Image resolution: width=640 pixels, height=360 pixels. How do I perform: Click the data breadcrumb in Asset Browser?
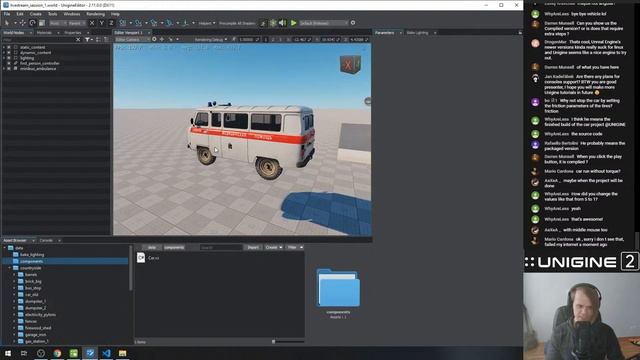pos(151,247)
